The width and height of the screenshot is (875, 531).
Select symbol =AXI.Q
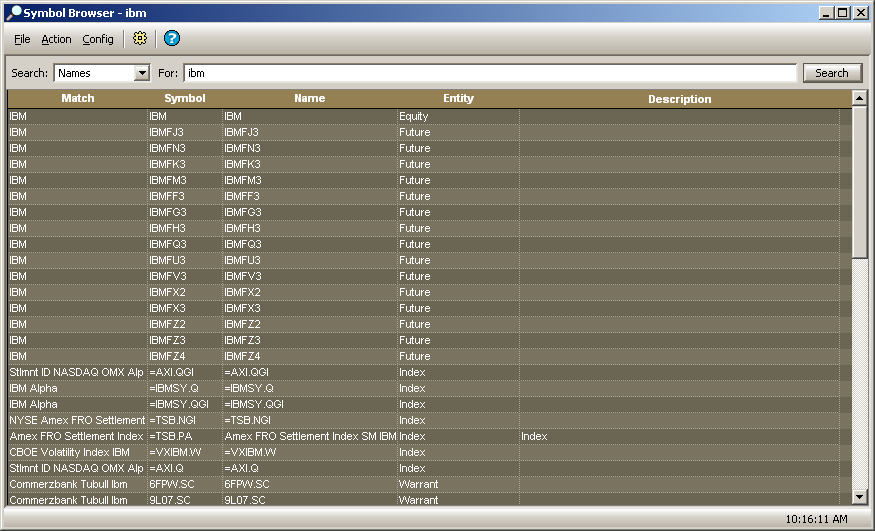185,468
